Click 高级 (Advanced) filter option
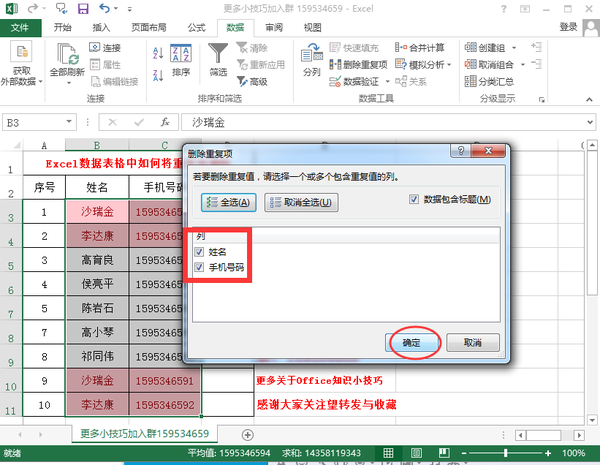 (252, 81)
